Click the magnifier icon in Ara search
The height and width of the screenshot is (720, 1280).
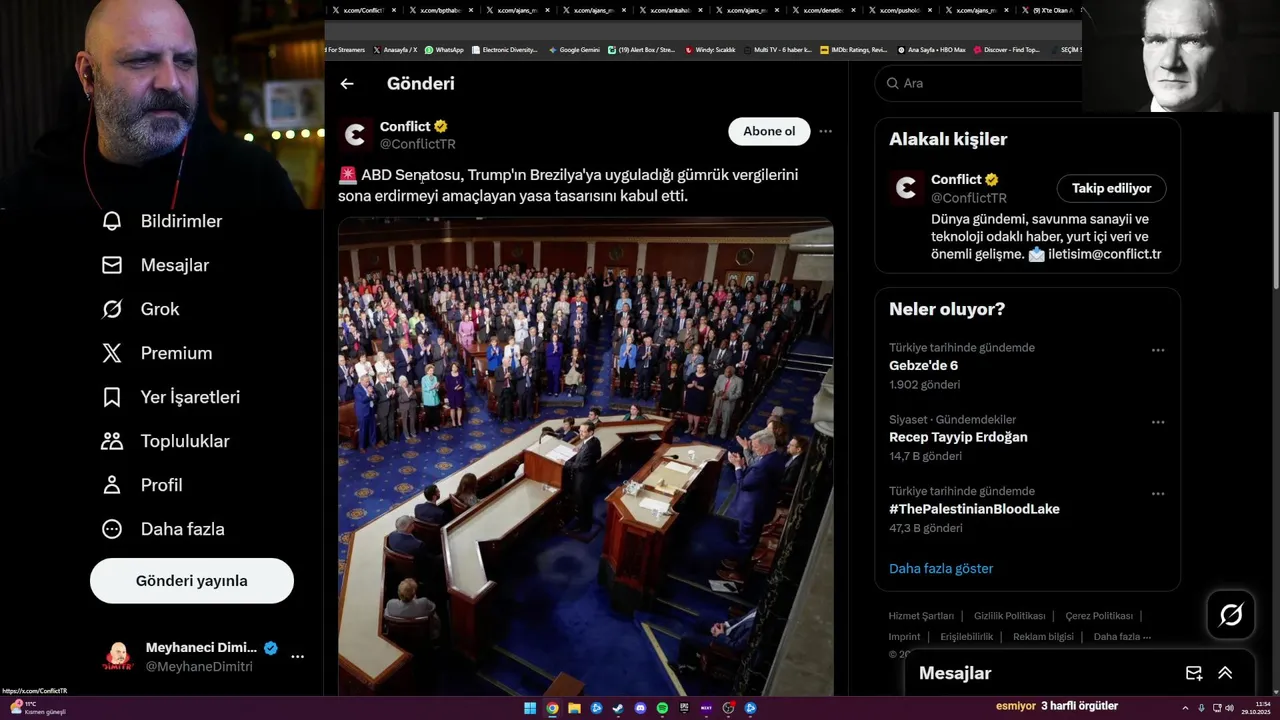coord(892,83)
